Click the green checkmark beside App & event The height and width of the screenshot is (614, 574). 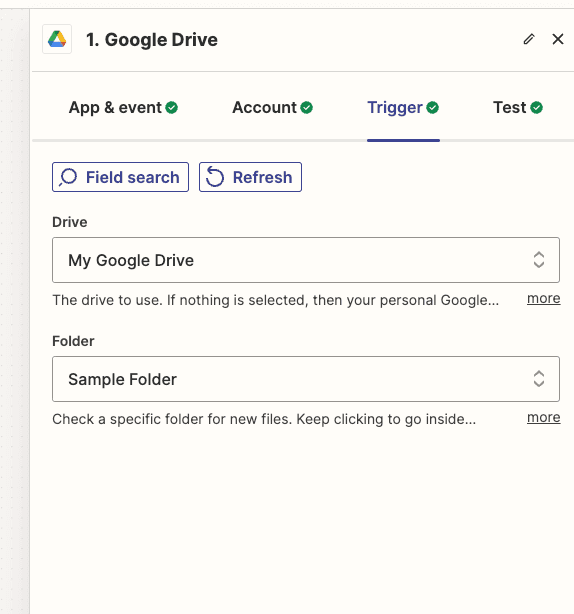coord(171,107)
